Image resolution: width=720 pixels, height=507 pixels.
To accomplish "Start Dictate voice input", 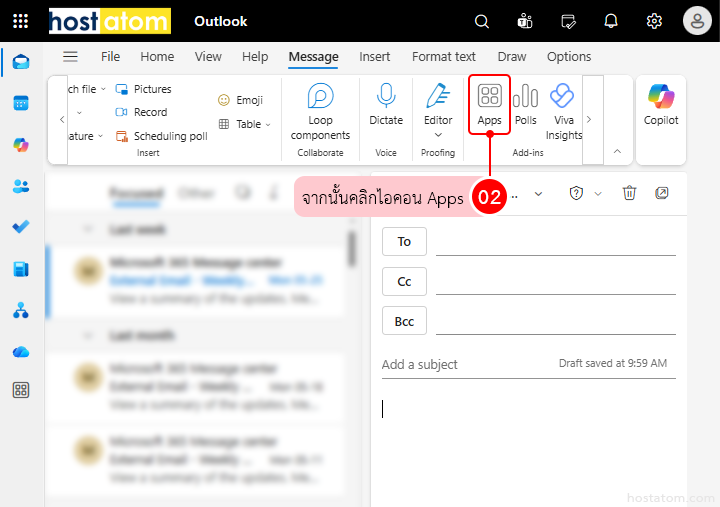I will click(x=386, y=105).
